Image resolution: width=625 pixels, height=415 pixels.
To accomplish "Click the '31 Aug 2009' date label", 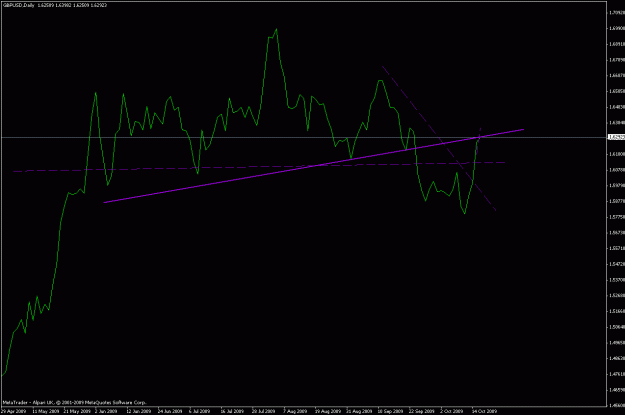I will click(359, 411).
